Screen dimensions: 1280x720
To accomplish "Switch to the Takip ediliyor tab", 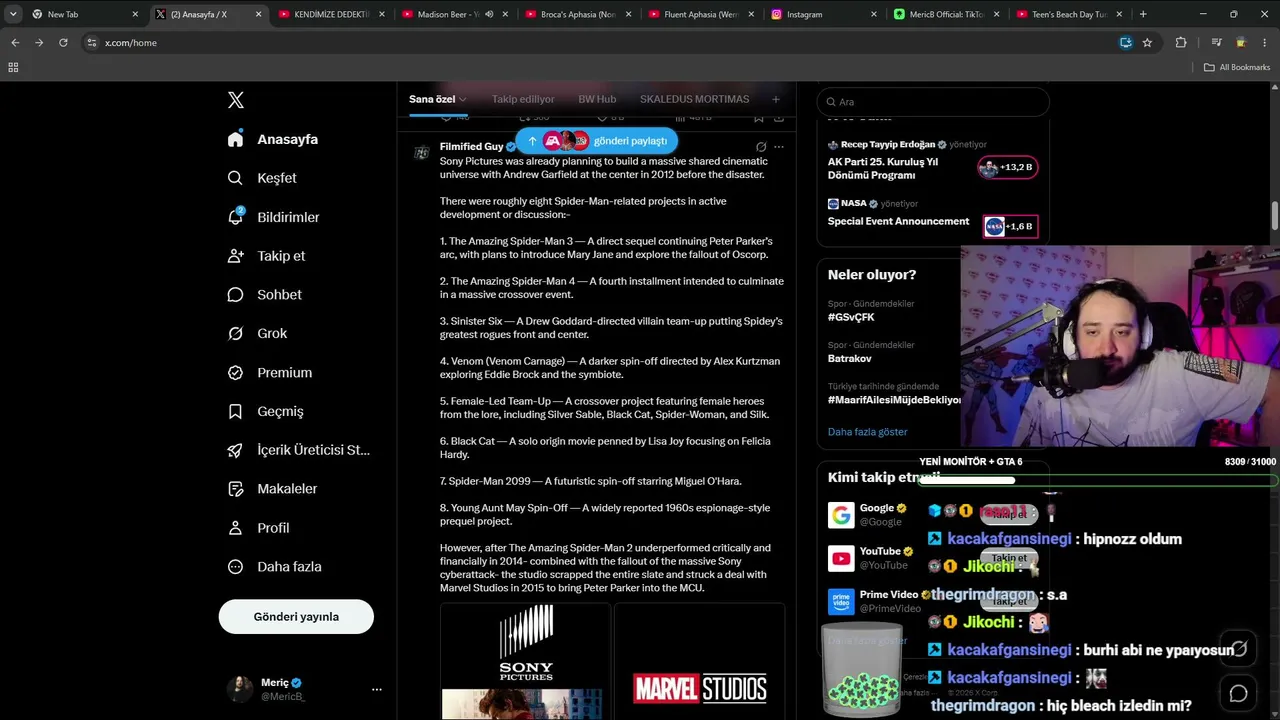I will [523, 100].
